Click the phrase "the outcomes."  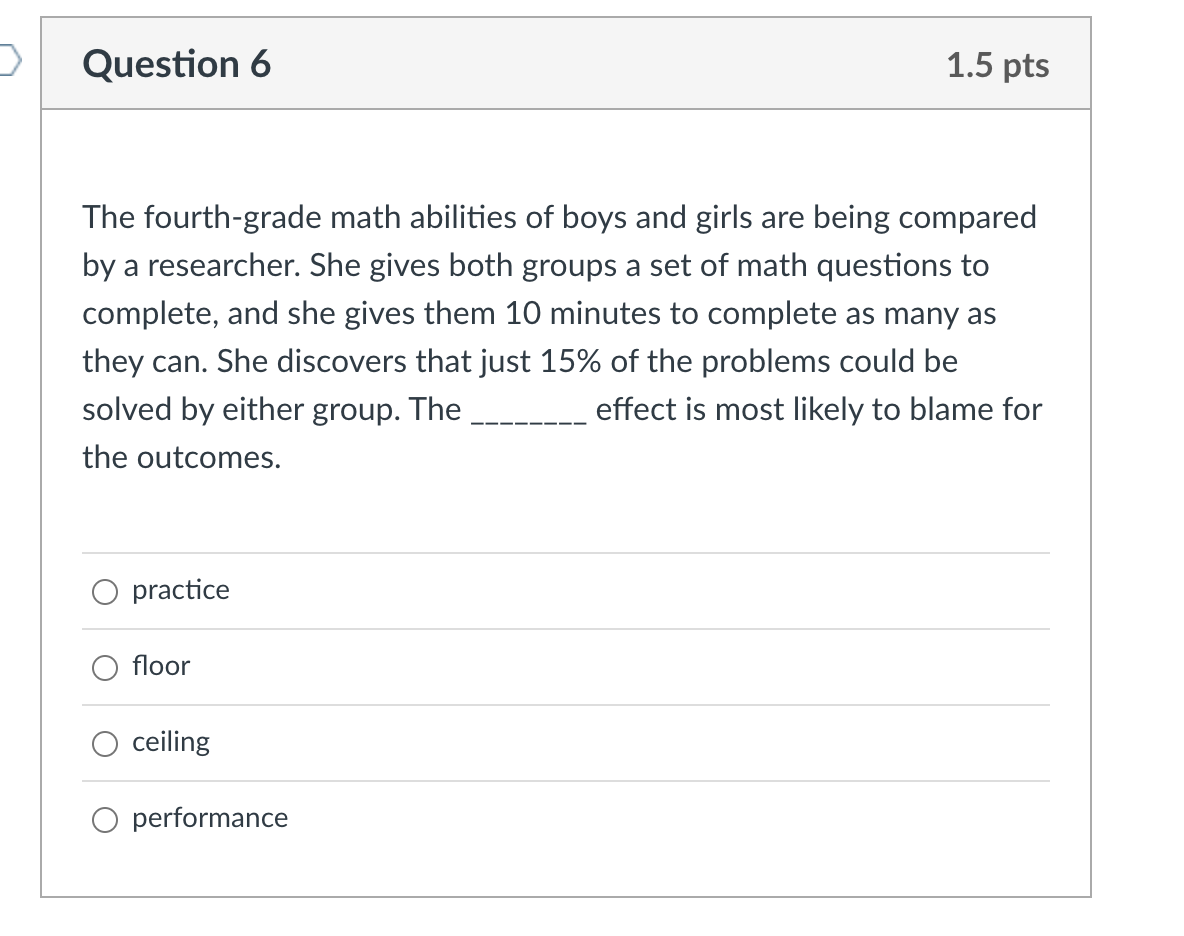click(182, 457)
